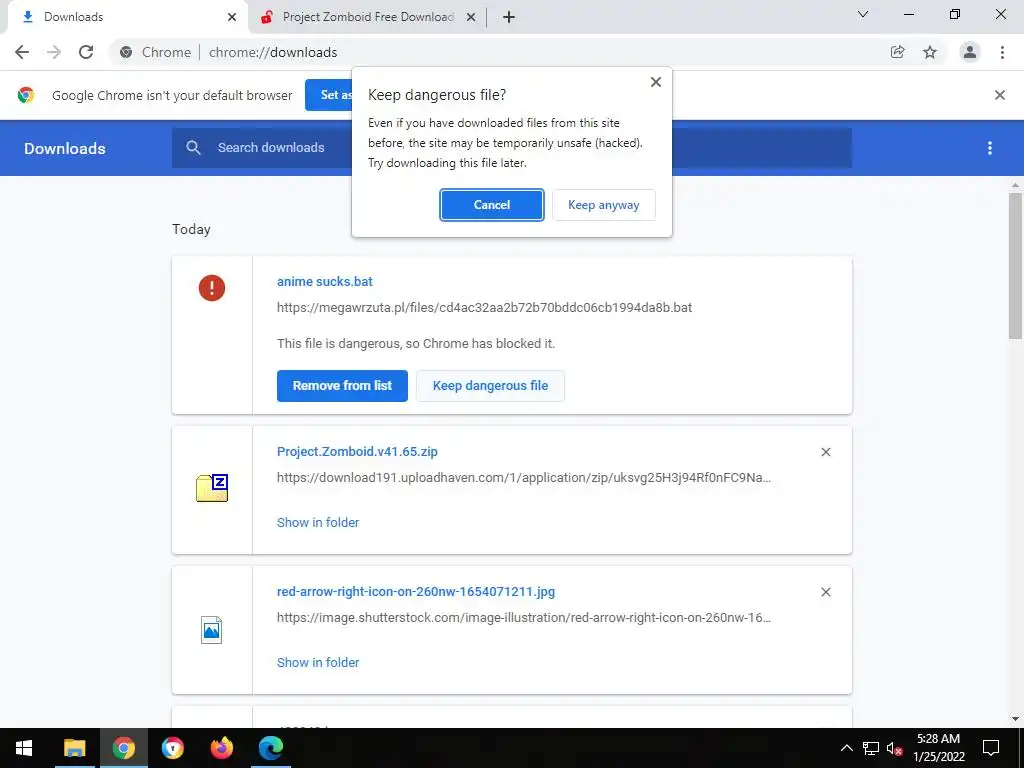
Task: Close the Downloads tab
Action: 232,18
